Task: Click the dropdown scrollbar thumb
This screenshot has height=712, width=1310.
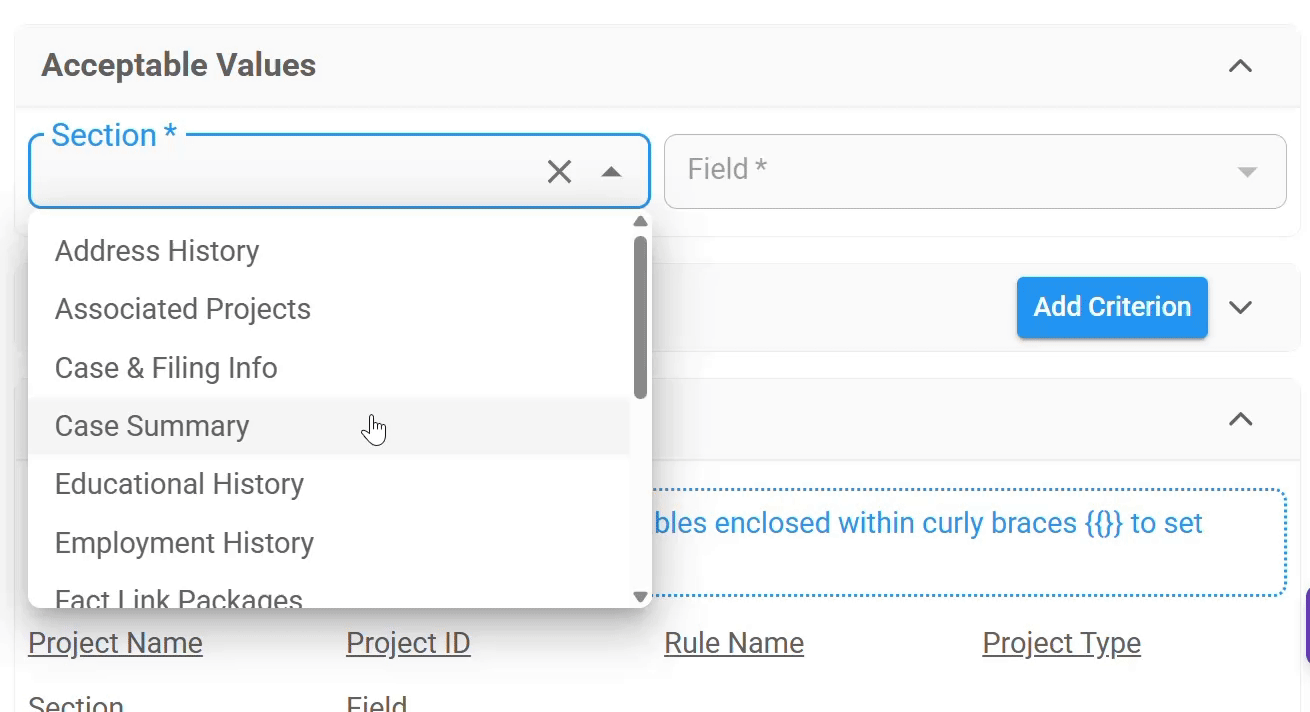Action: pyautogui.click(x=641, y=317)
